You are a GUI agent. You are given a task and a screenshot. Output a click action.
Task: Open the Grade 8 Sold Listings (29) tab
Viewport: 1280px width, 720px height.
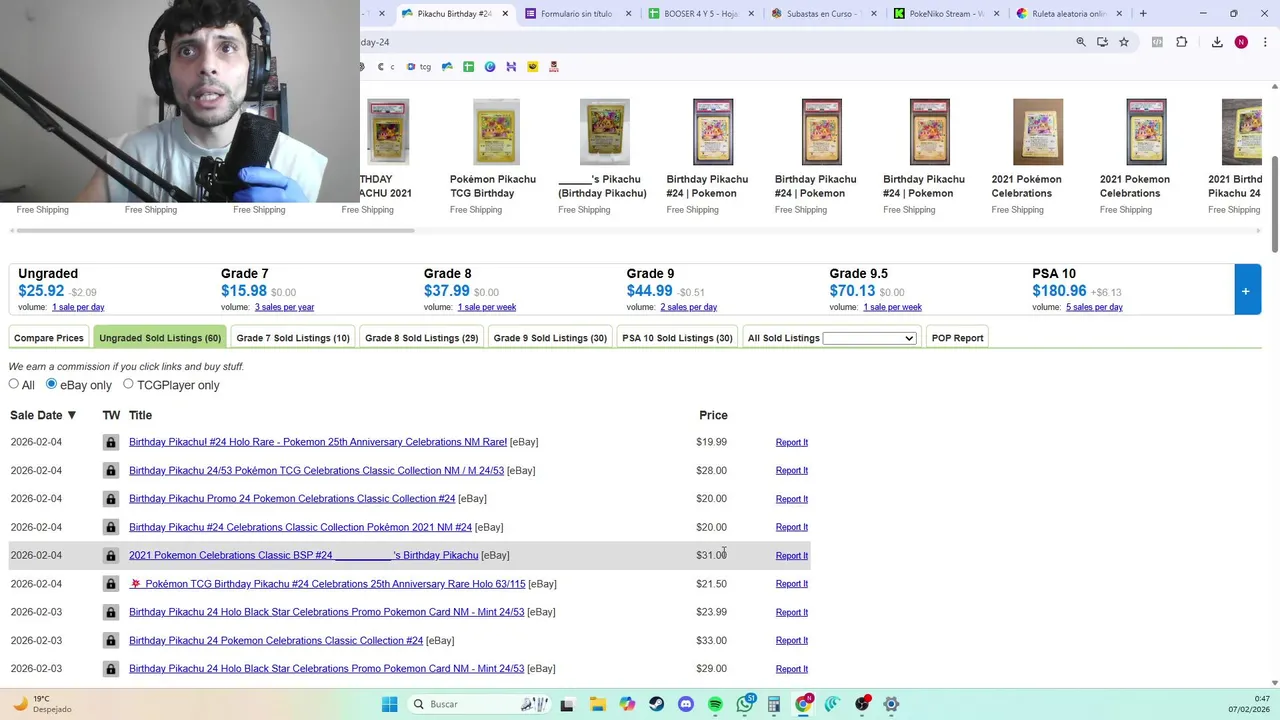(421, 338)
